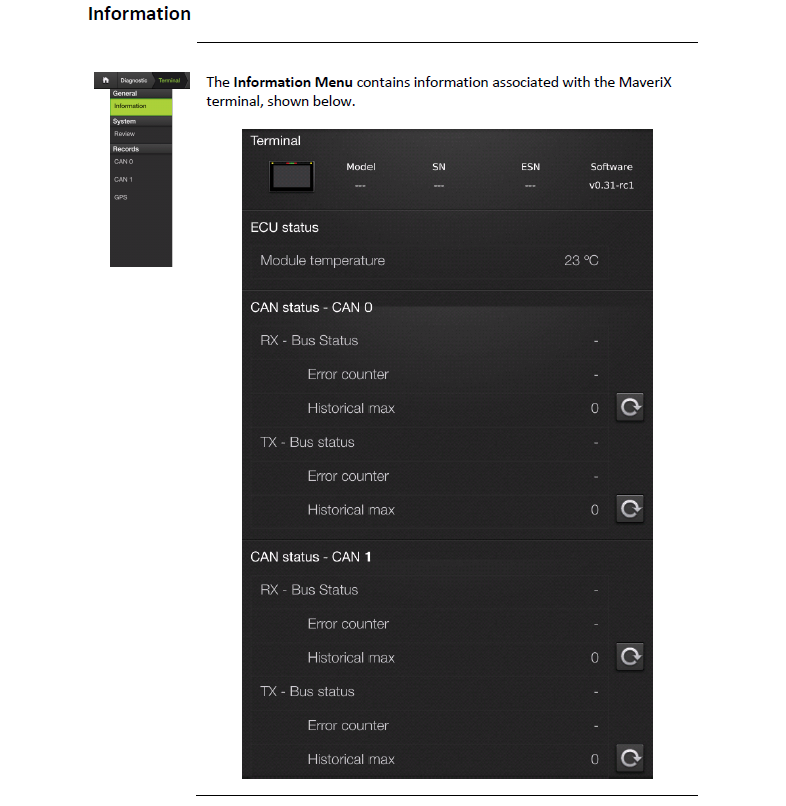
Task: Select the Terminal breadcrumb tab
Action: click(170, 81)
